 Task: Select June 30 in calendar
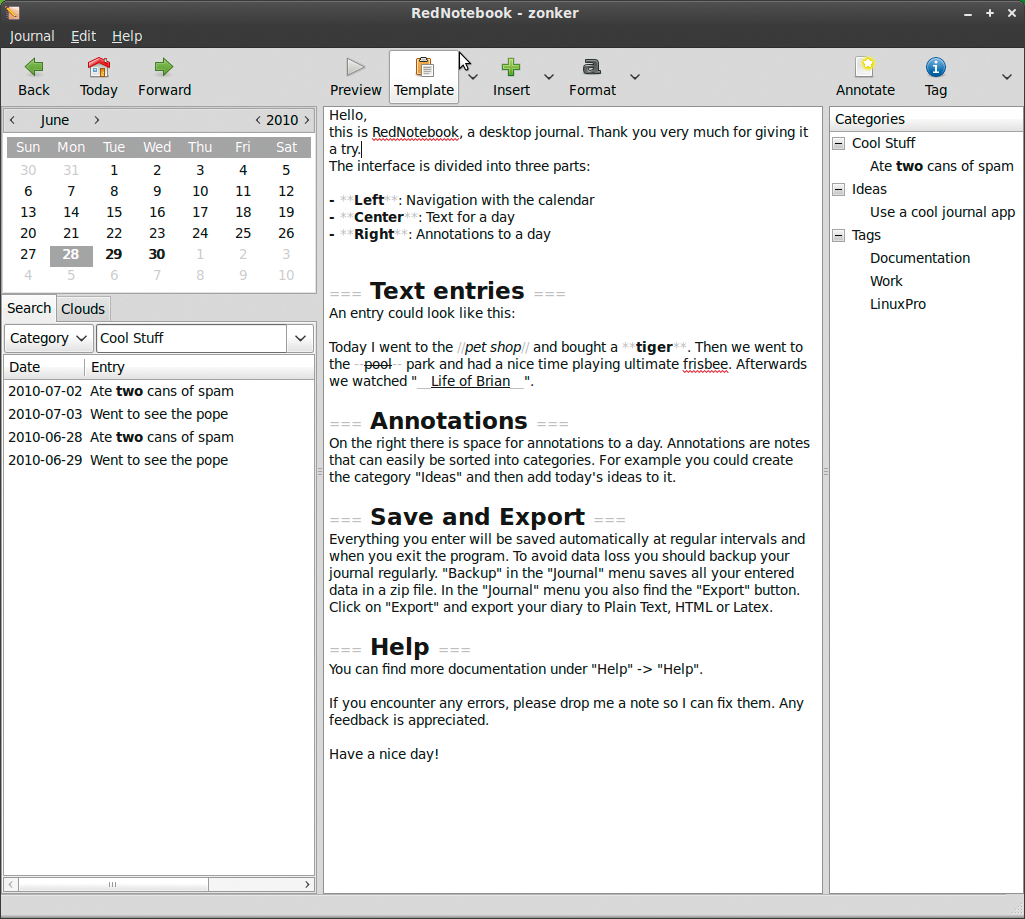[157, 254]
